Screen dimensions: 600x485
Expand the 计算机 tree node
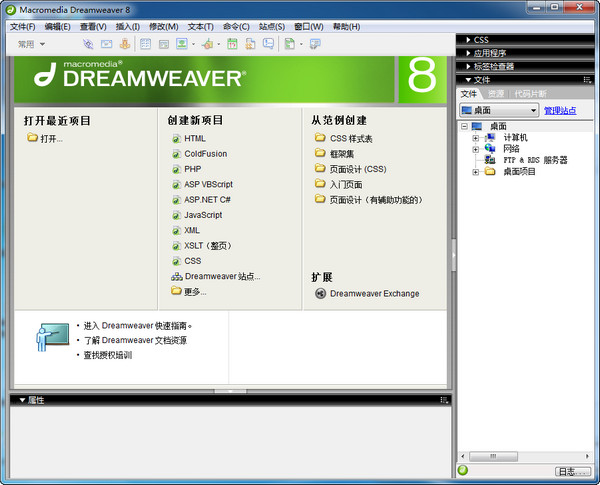pos(476,137)
